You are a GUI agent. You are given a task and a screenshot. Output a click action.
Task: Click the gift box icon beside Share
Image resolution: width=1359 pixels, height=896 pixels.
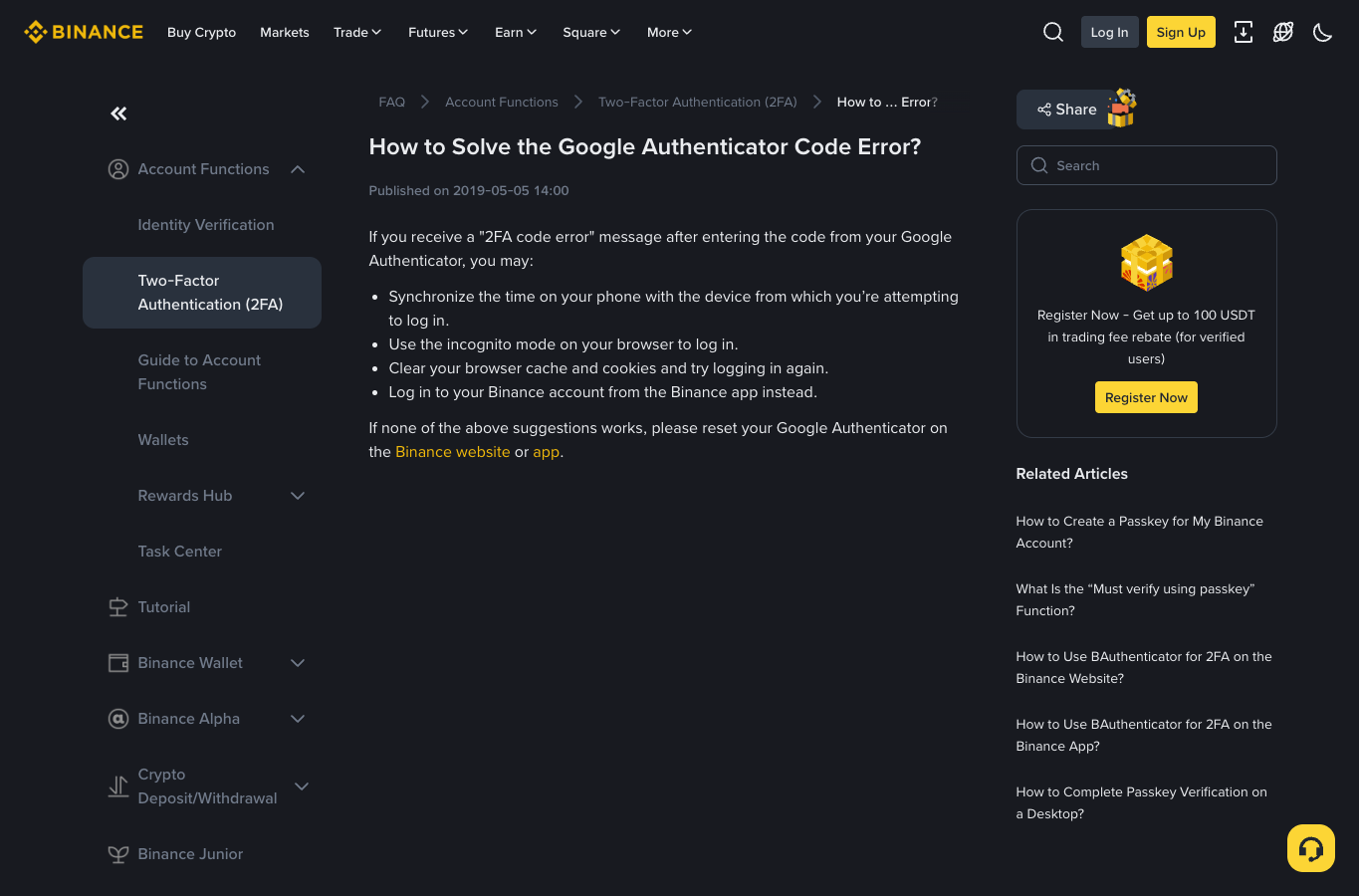tap(1122, 108)
